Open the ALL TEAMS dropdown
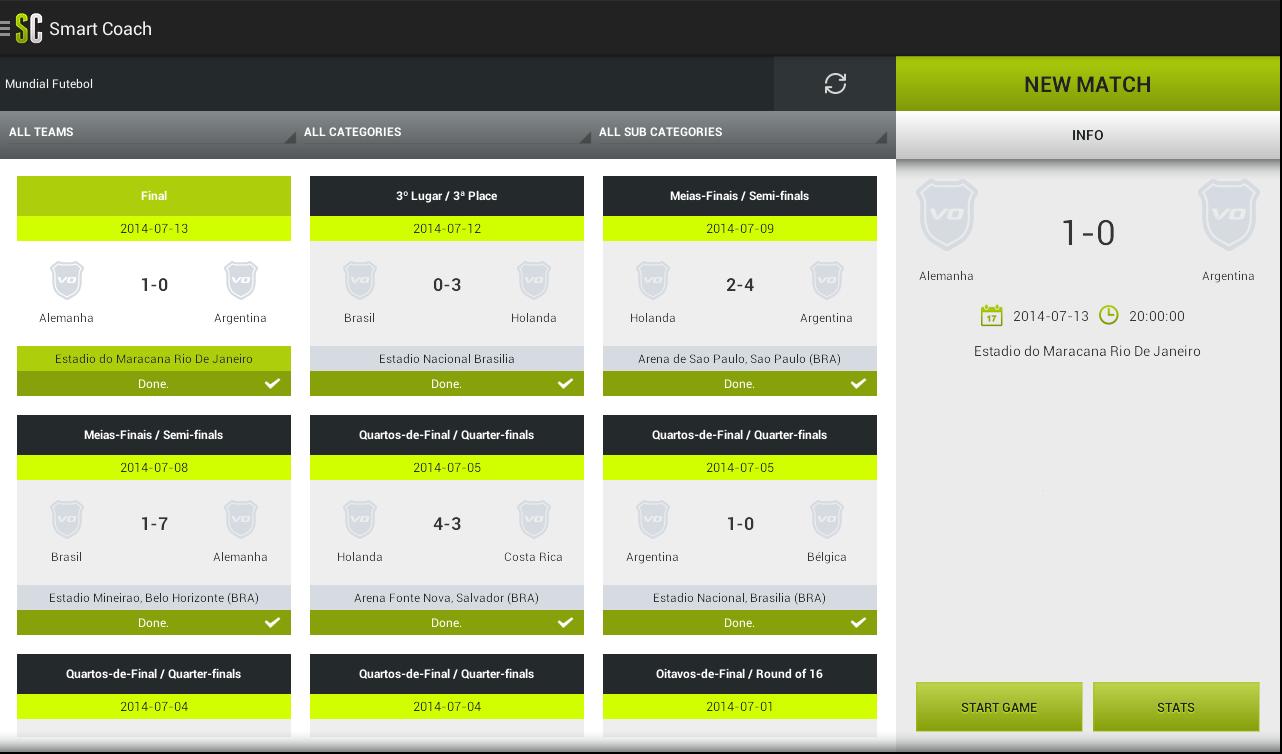Viewport: 1282px width, 754px height. coord(150,132)
